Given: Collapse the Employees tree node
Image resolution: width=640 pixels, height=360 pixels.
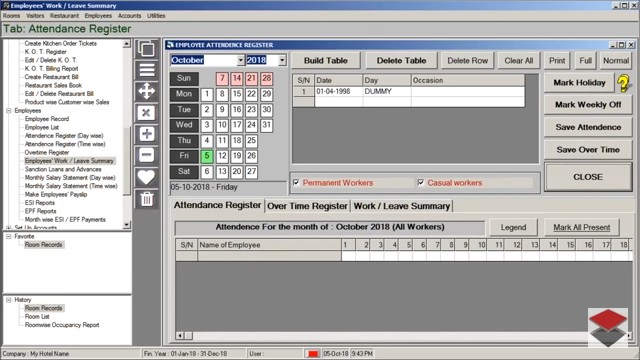Looking at the screenshot, I should pos(9,111).
